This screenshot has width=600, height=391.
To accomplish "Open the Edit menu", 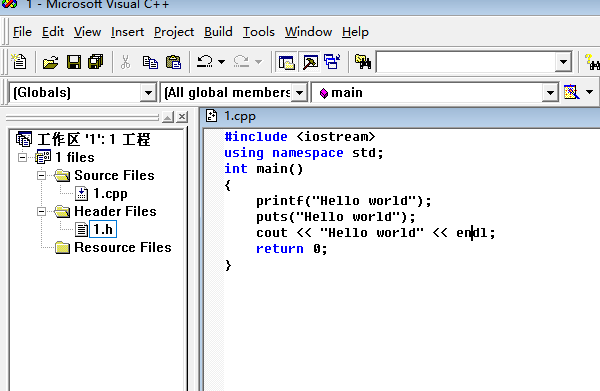I will pos(53,32).
